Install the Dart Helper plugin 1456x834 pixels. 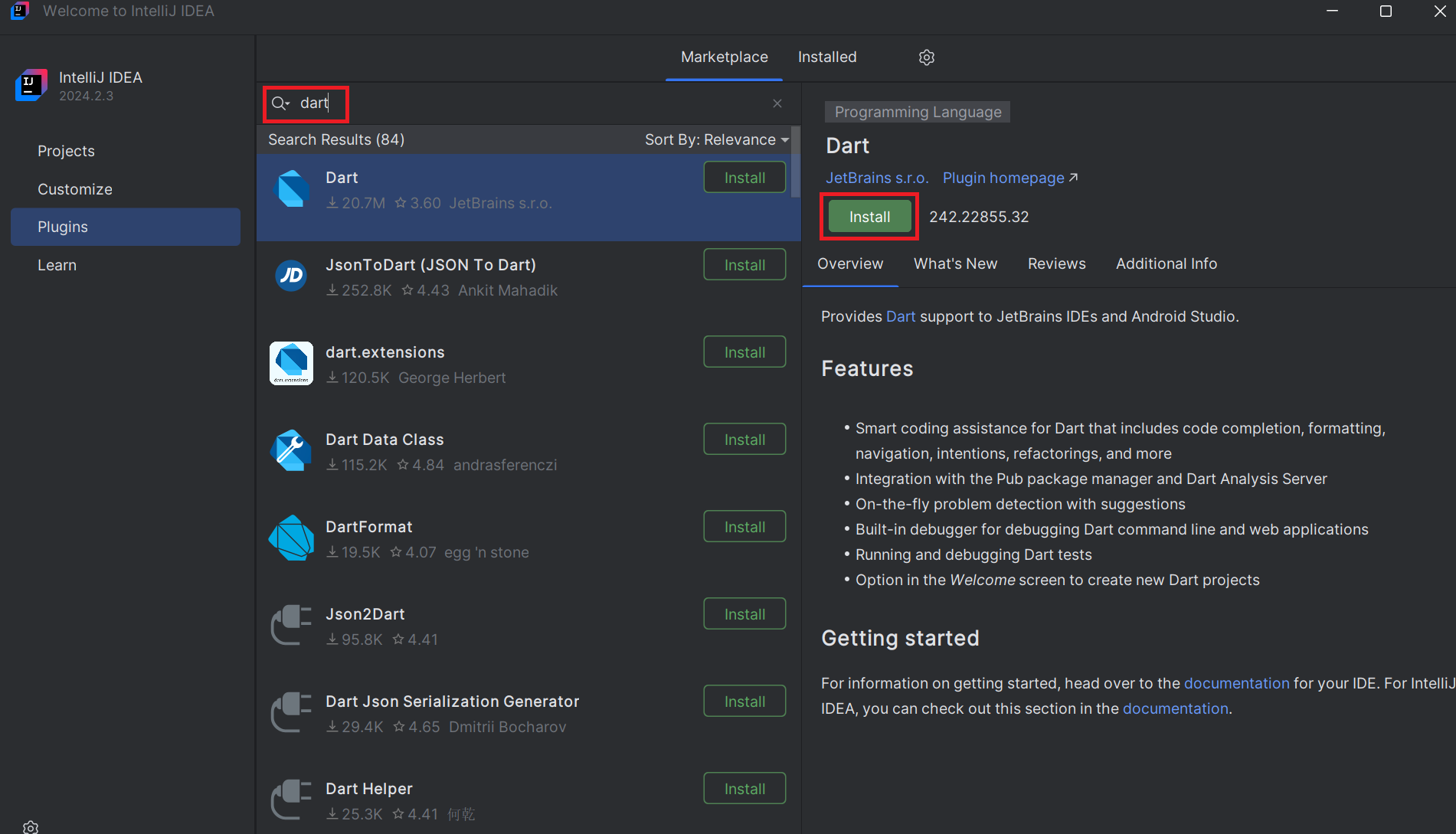[744, 789]
